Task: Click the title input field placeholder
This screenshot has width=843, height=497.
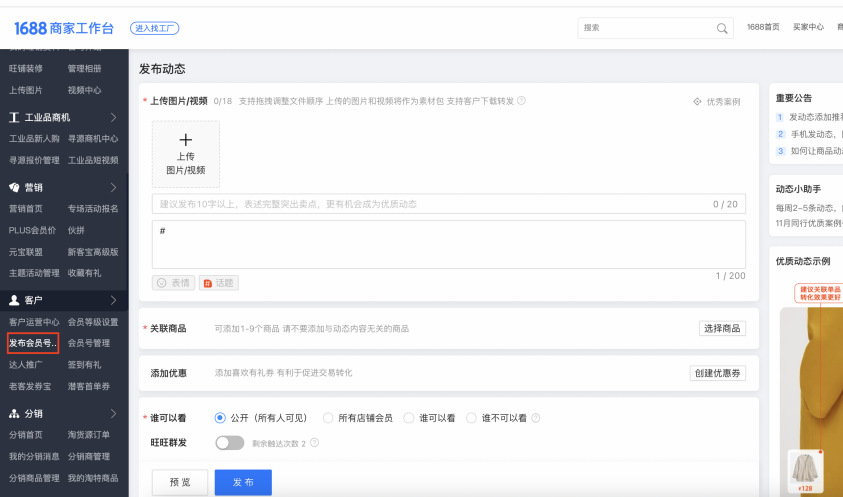Action: [x=430, y=204]
